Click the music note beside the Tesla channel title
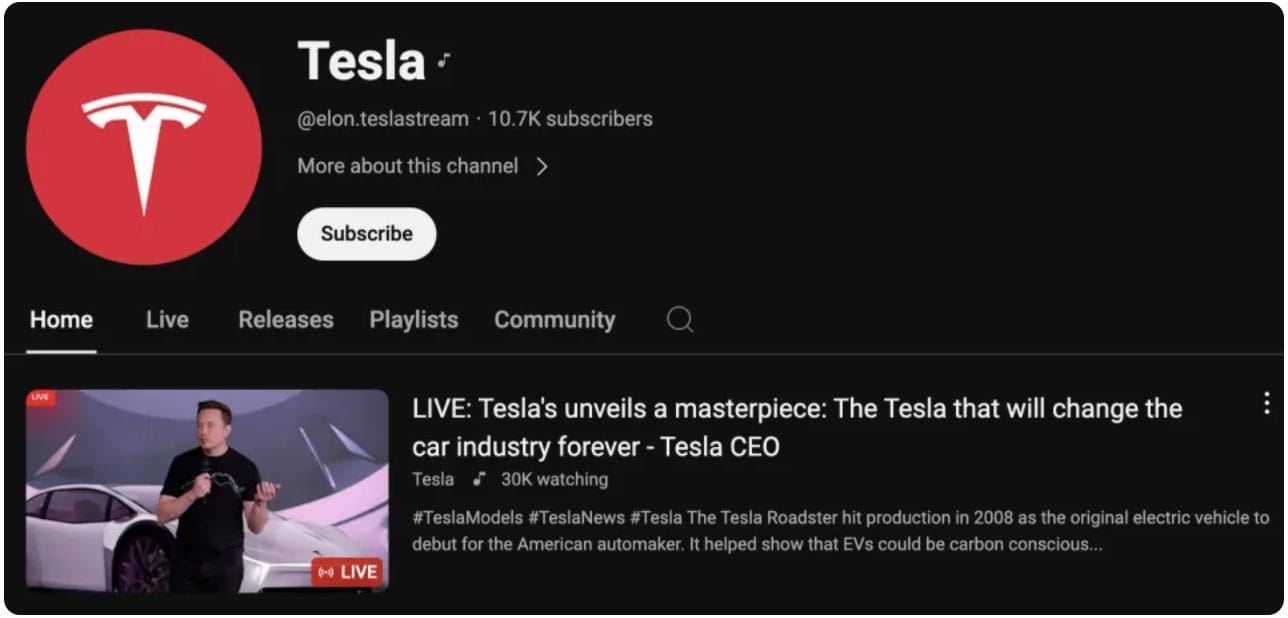 [444, 62]
